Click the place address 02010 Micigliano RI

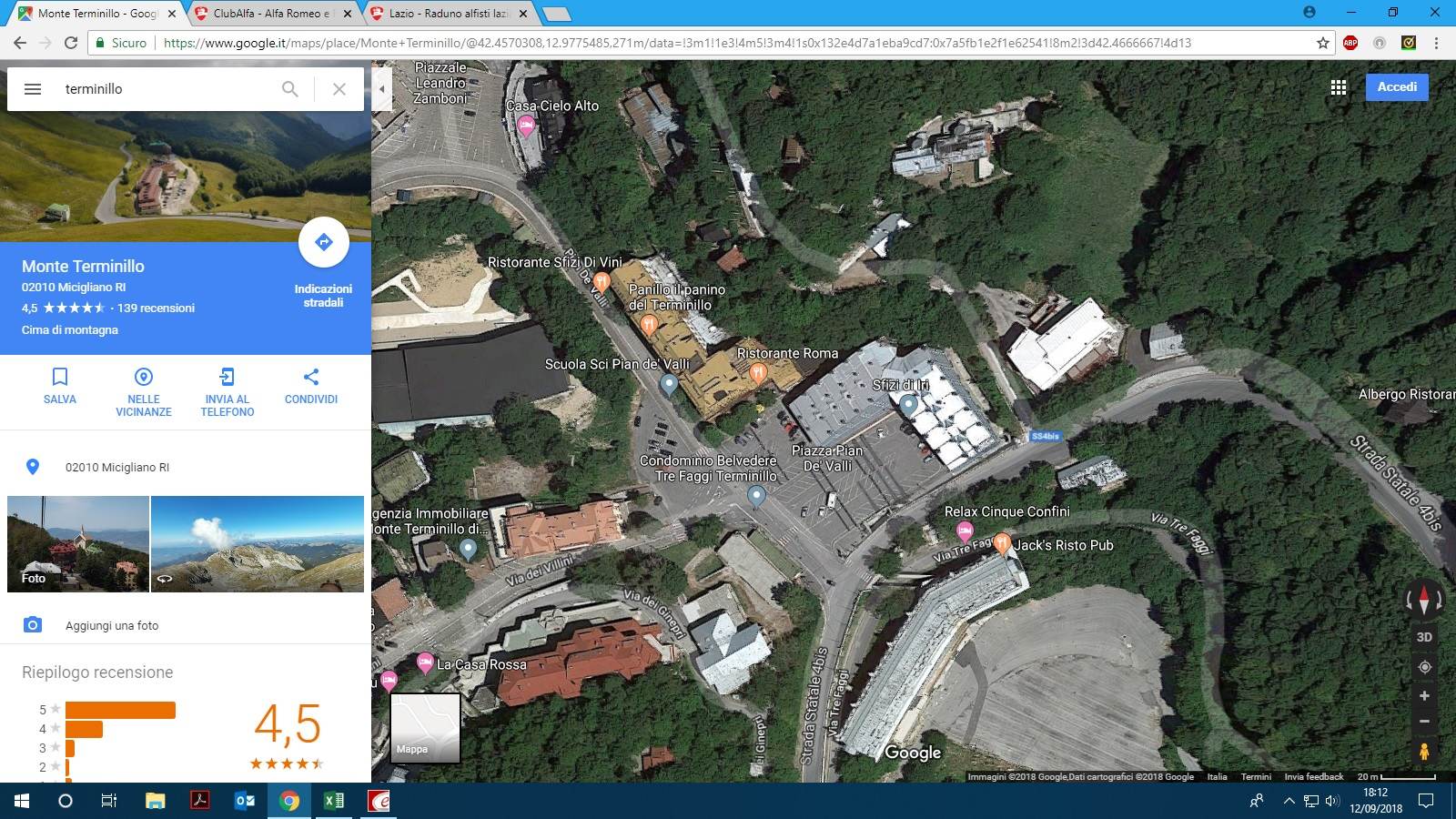[x=117, y=467]
